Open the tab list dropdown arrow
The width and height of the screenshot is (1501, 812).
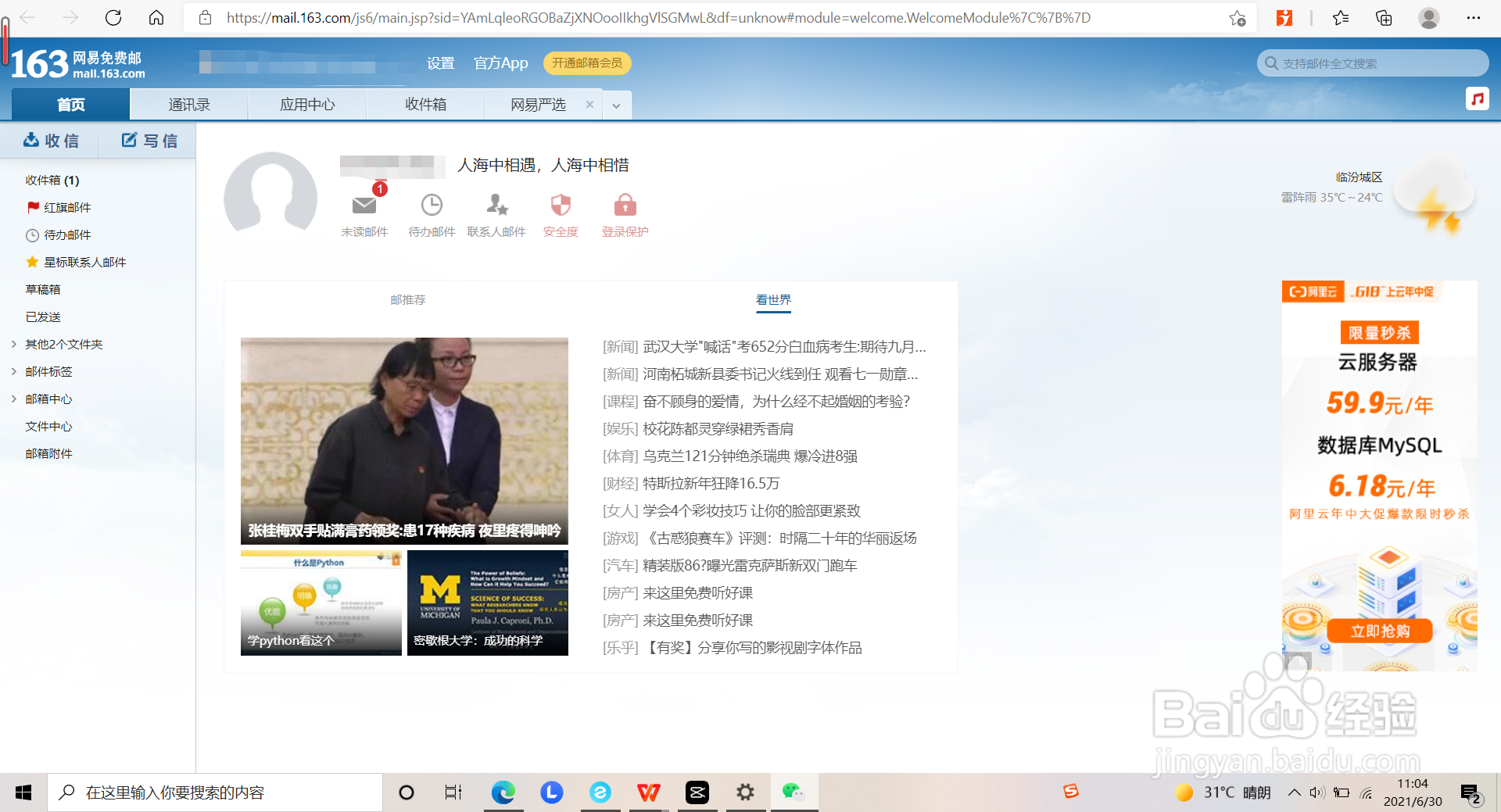(x=617, y=104)
